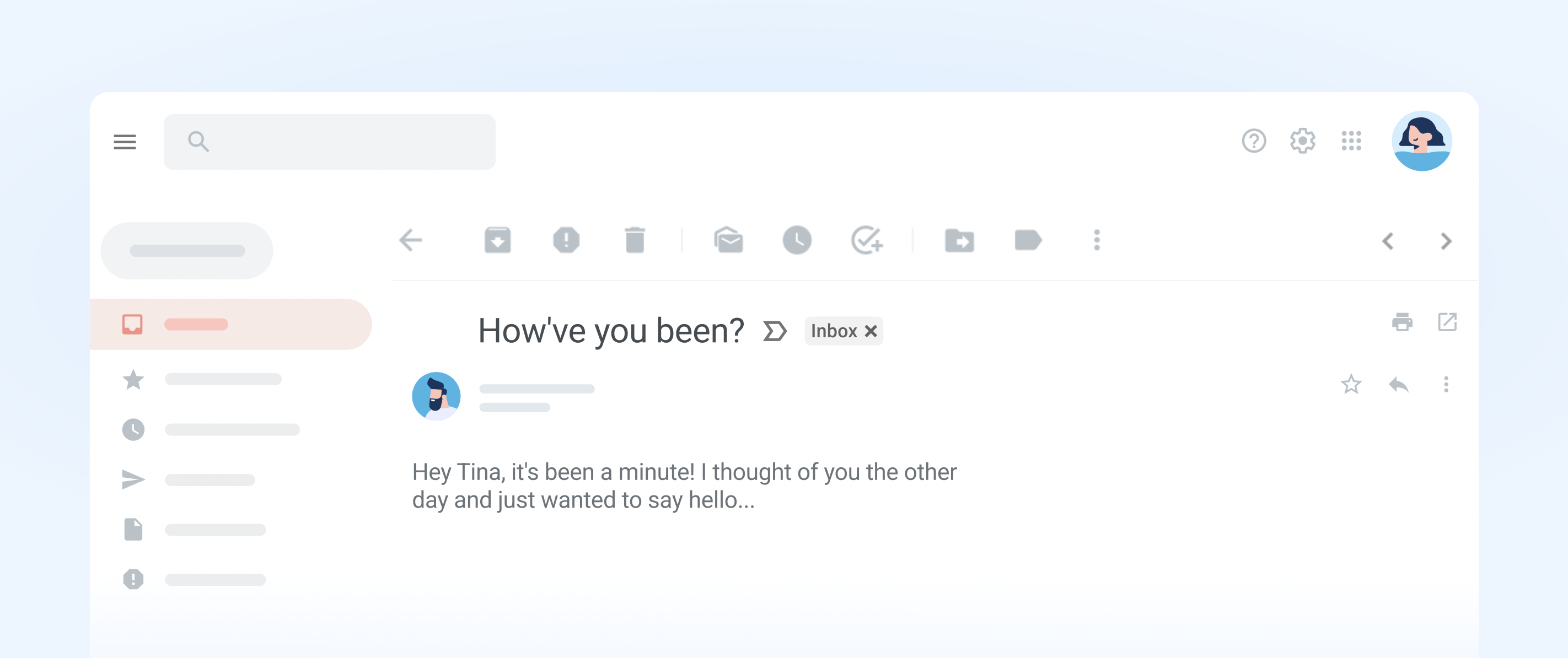Star the How've you been message
The image size is (1568, 658).
coord(1351,384)
